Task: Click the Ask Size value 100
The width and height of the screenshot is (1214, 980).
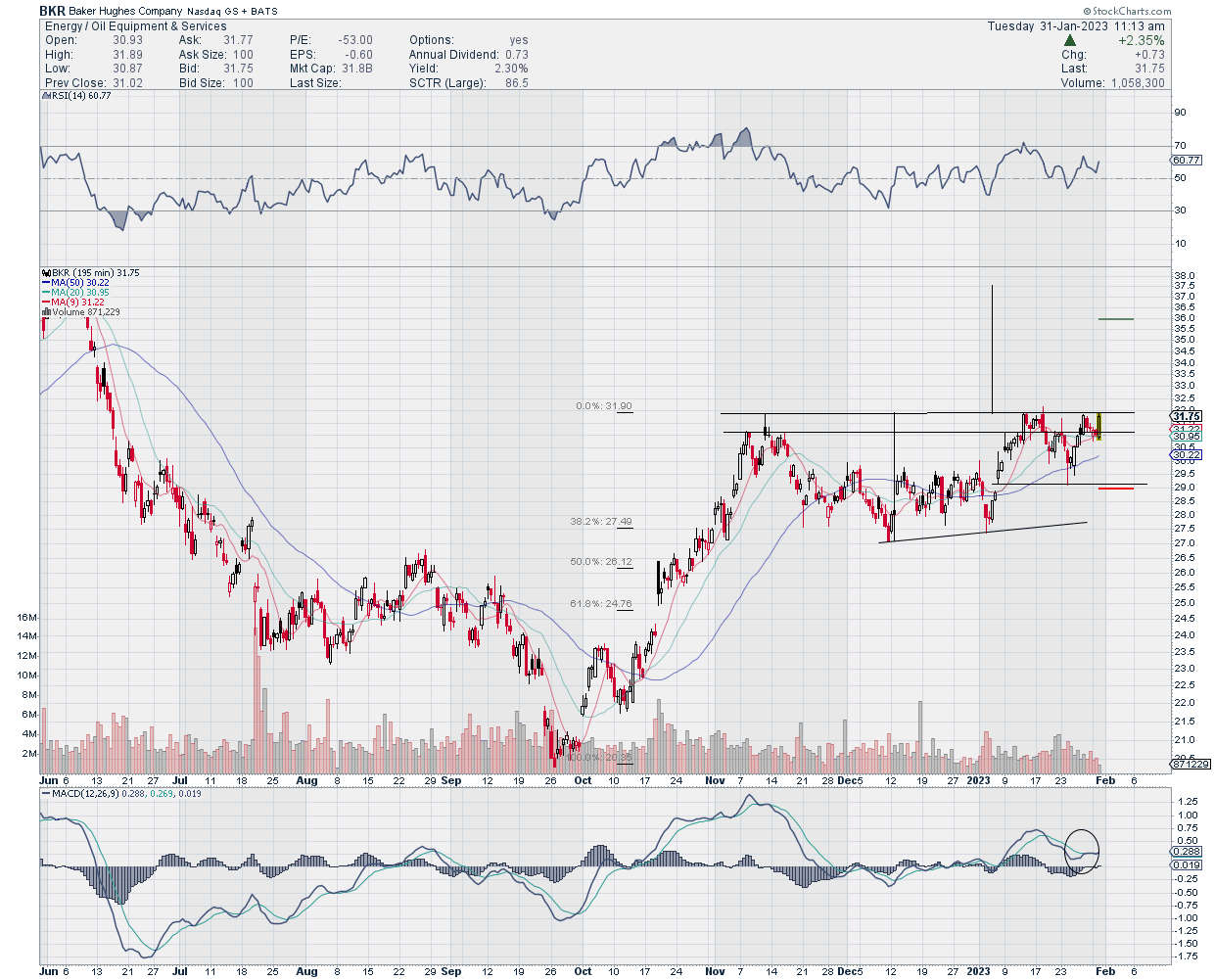Action: coord(243,55)
